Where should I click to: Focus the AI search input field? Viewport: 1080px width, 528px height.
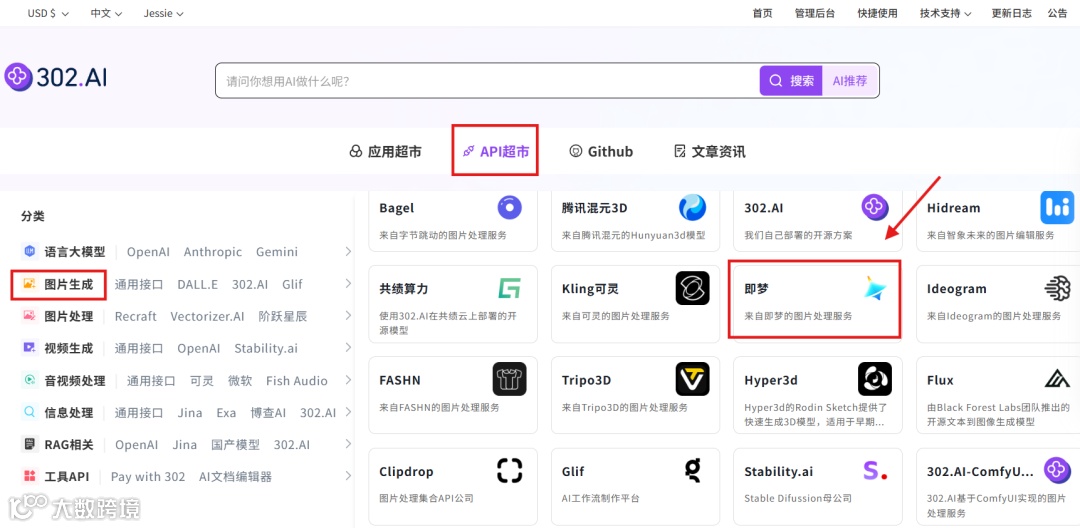[x=488, y=81]
